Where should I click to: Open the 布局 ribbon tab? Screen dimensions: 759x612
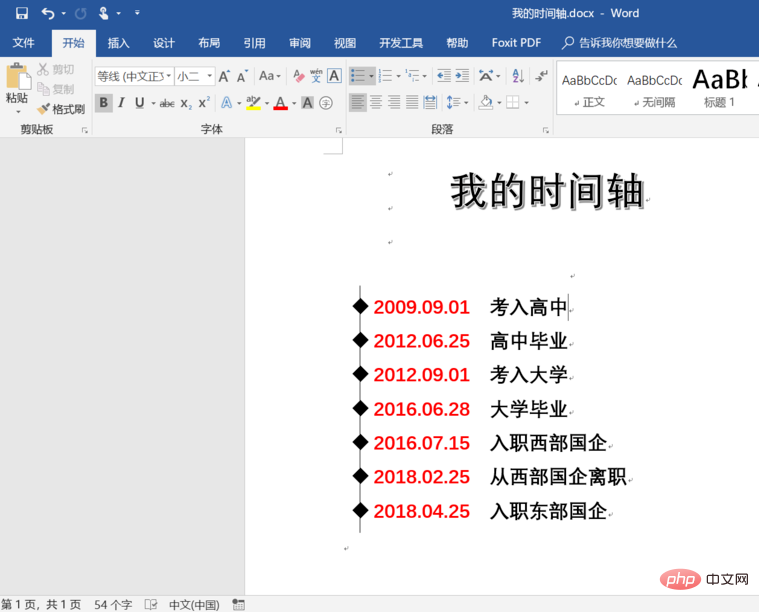209,43
